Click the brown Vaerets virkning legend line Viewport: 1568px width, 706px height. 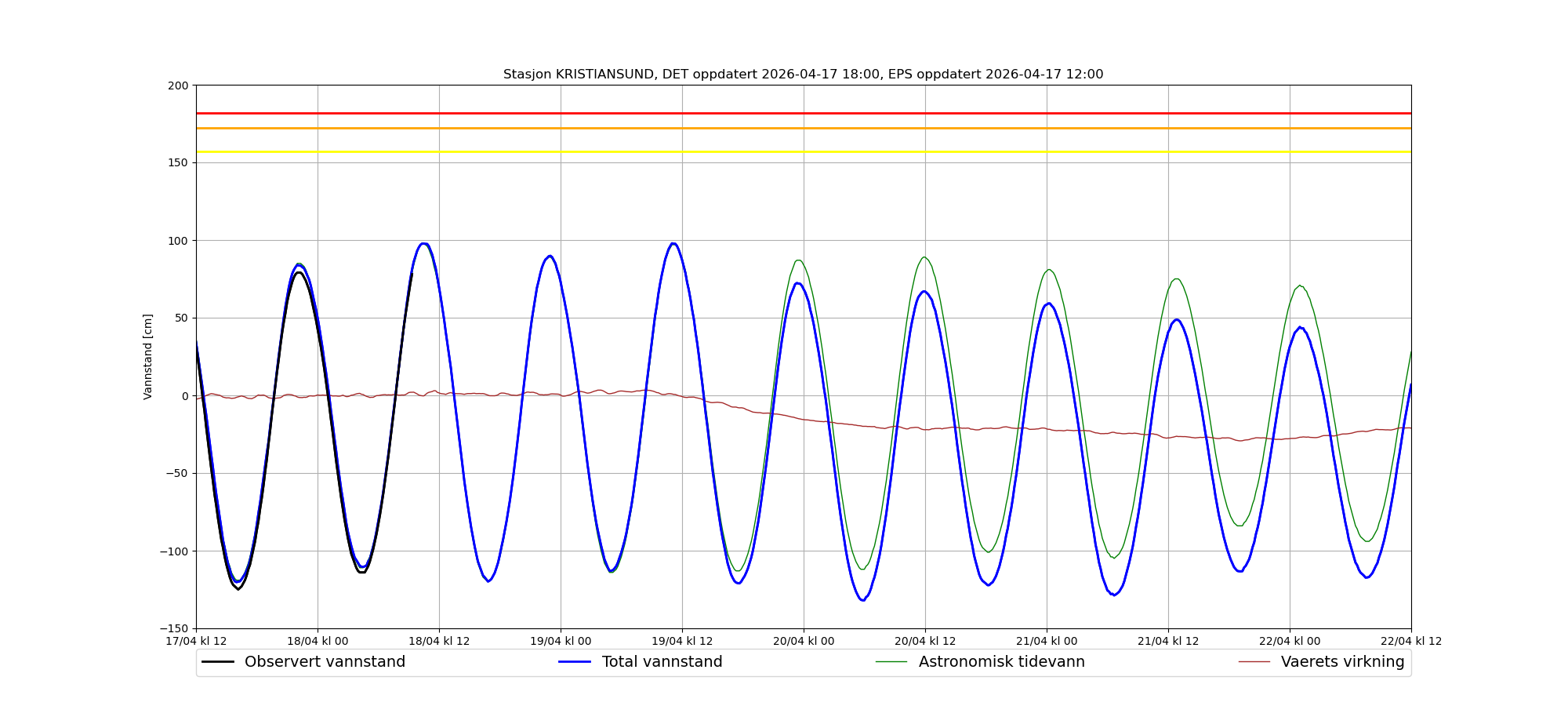tap(1254, 662)
